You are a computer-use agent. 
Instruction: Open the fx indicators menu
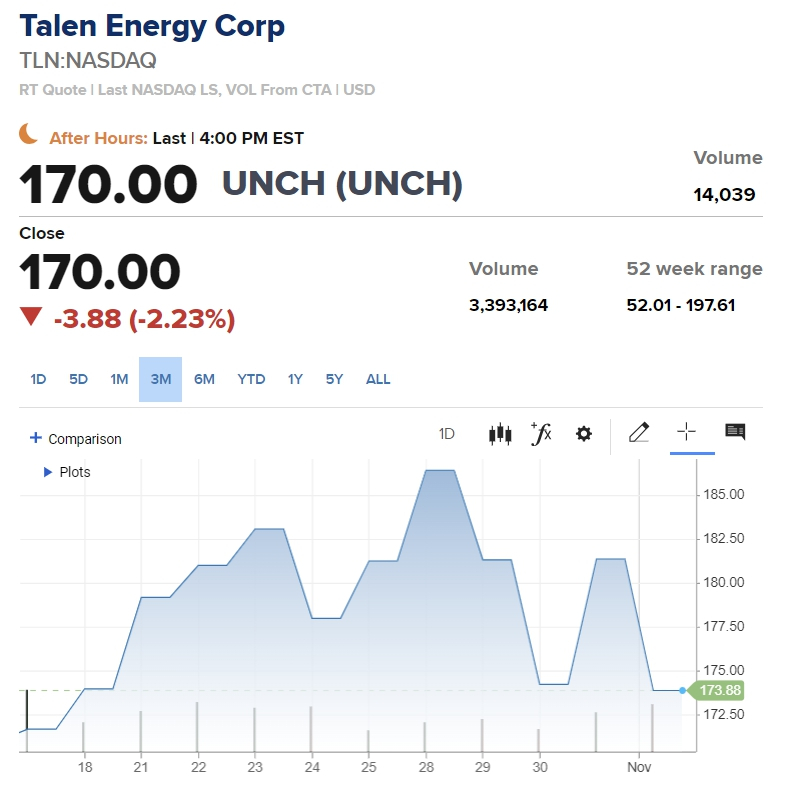pyautogui.click(x=541, y=434)
